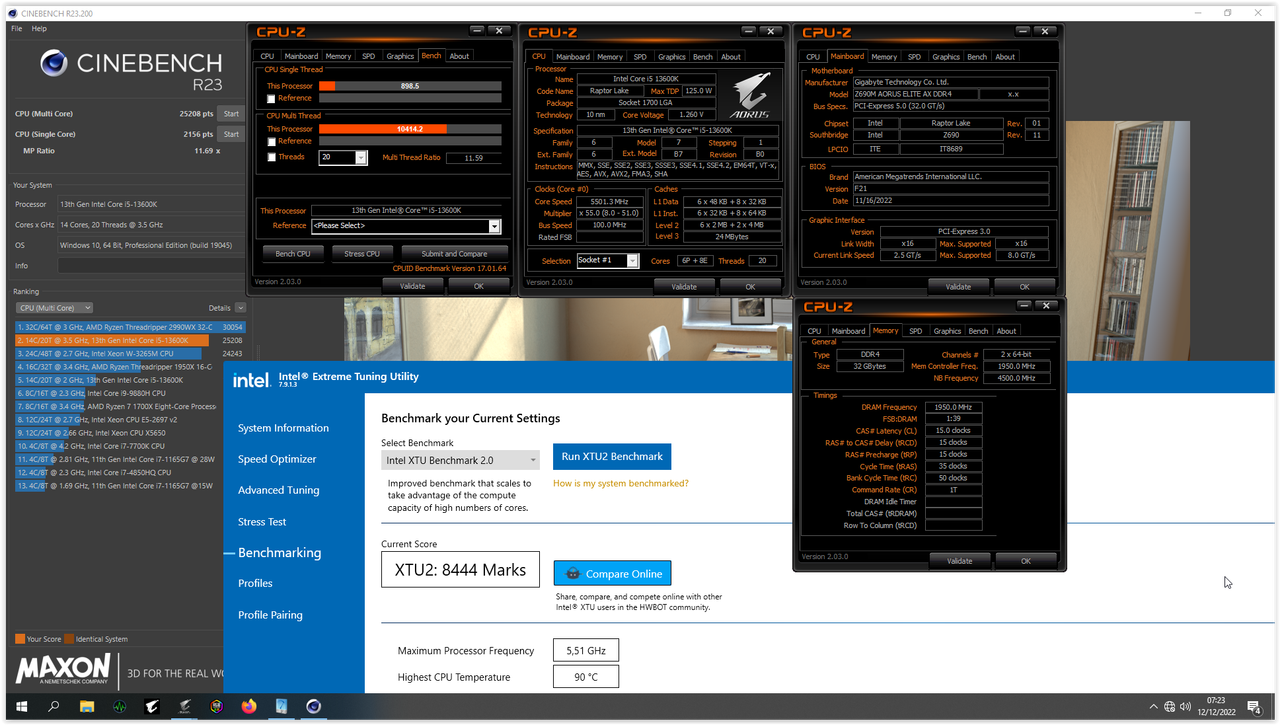This screenshot has height=725, width=1280.
Task: Click the Single Thread 898.5 score bar
Action: pos(410,86)
